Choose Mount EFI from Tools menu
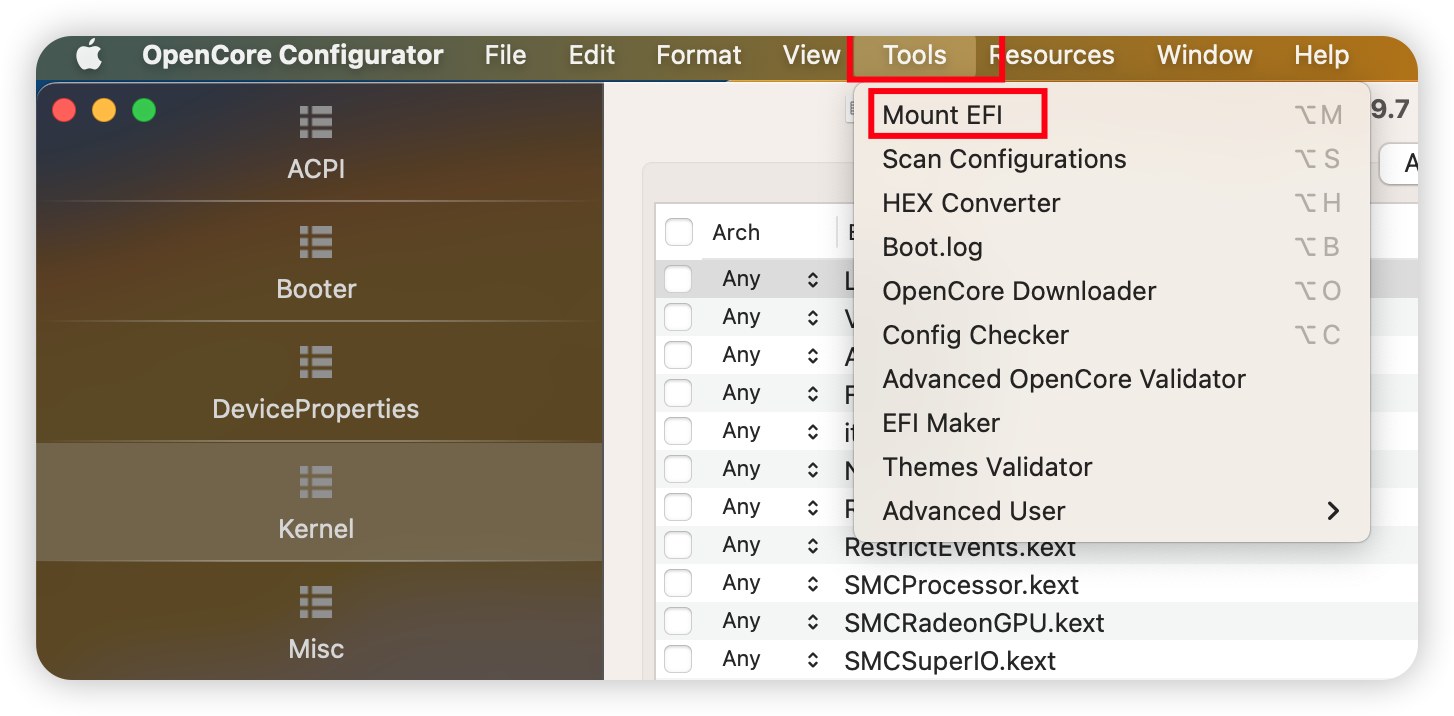Viewport: 1454px width, 716px height. point(942,115)
